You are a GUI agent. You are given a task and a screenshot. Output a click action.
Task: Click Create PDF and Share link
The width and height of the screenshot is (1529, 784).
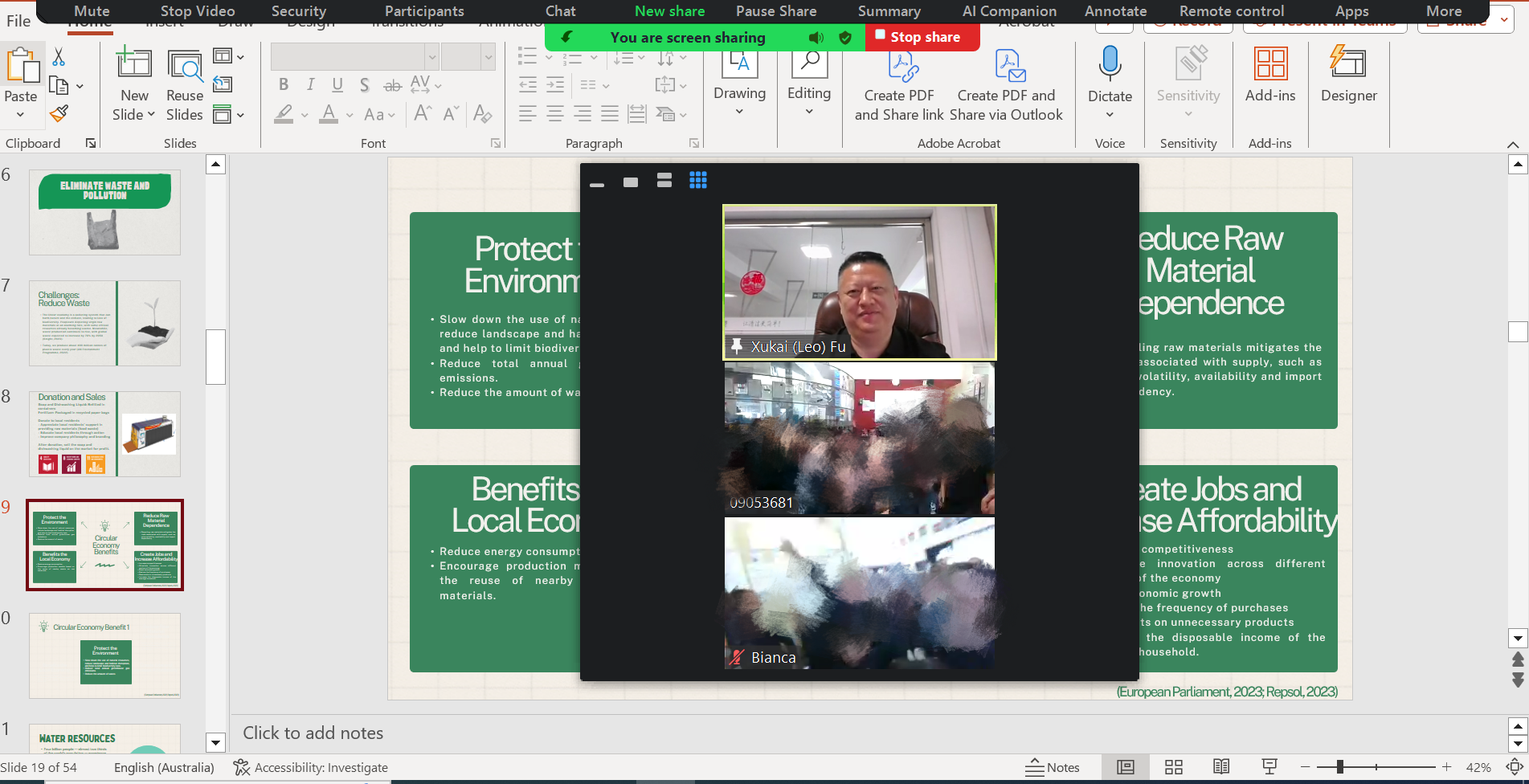[899, 87]
